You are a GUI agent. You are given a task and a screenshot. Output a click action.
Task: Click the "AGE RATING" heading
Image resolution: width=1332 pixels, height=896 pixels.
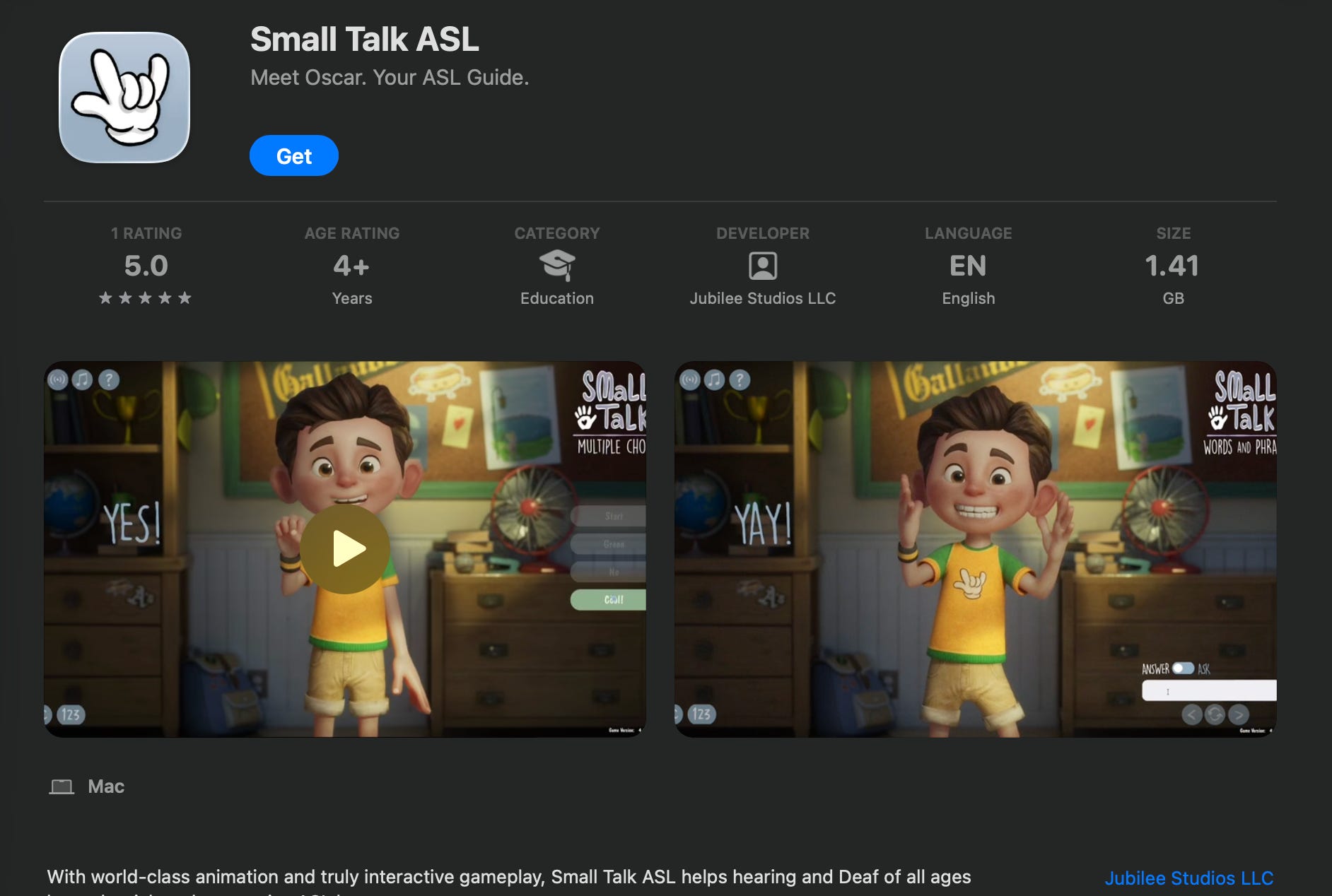pyautogui.click(x=352, y=233)
